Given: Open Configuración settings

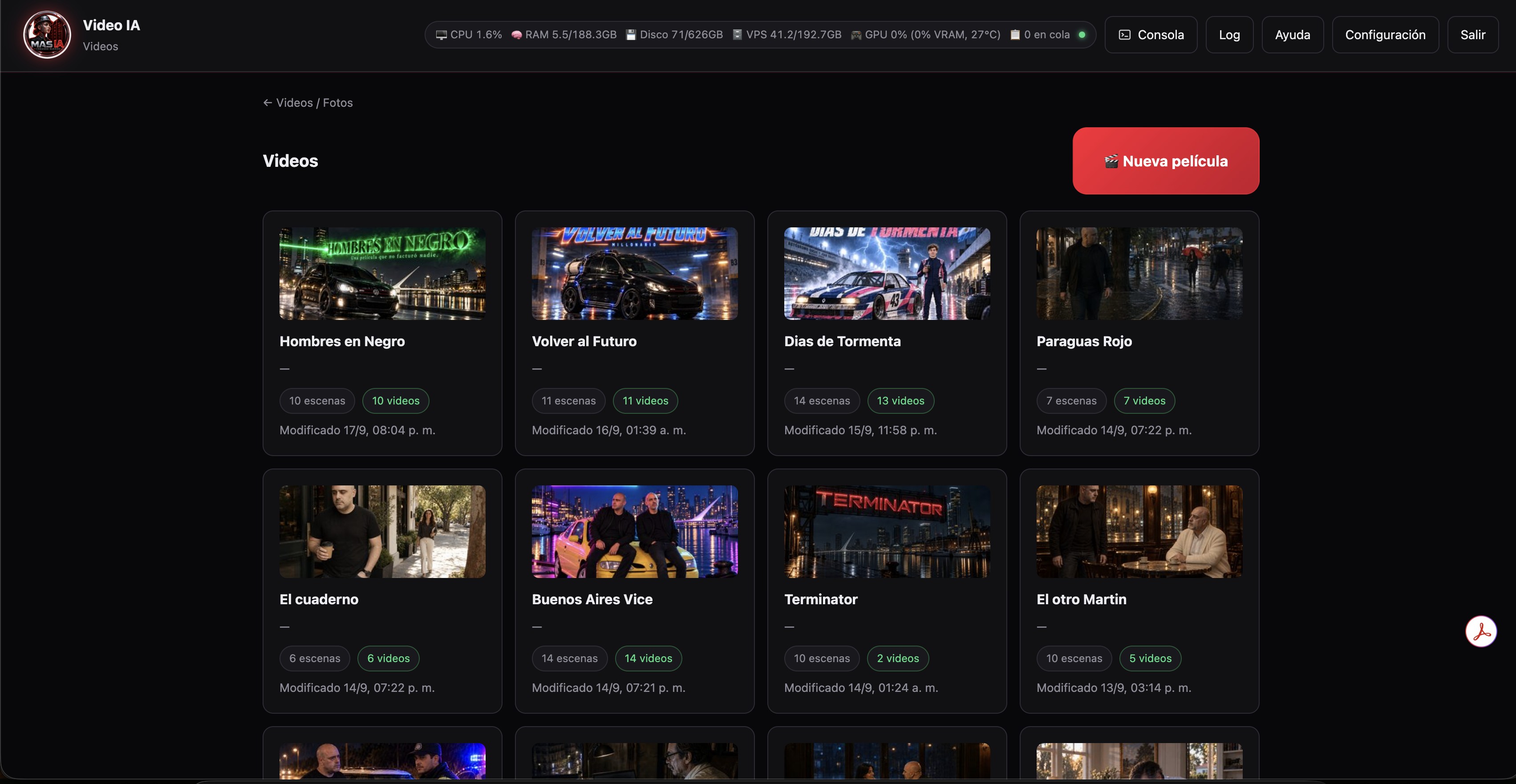Looking at the screenshot, I should pos(1385,35).
